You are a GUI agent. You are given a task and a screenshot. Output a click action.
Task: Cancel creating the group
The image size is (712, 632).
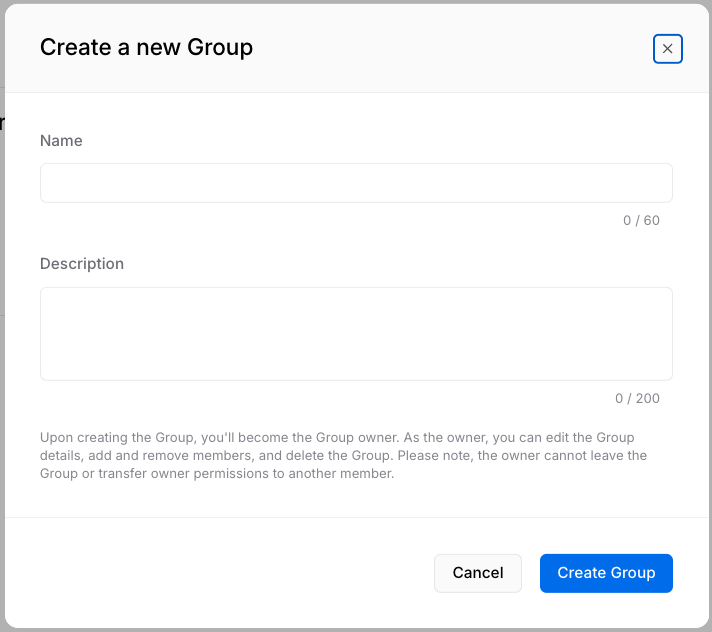[x=478, y=573]
